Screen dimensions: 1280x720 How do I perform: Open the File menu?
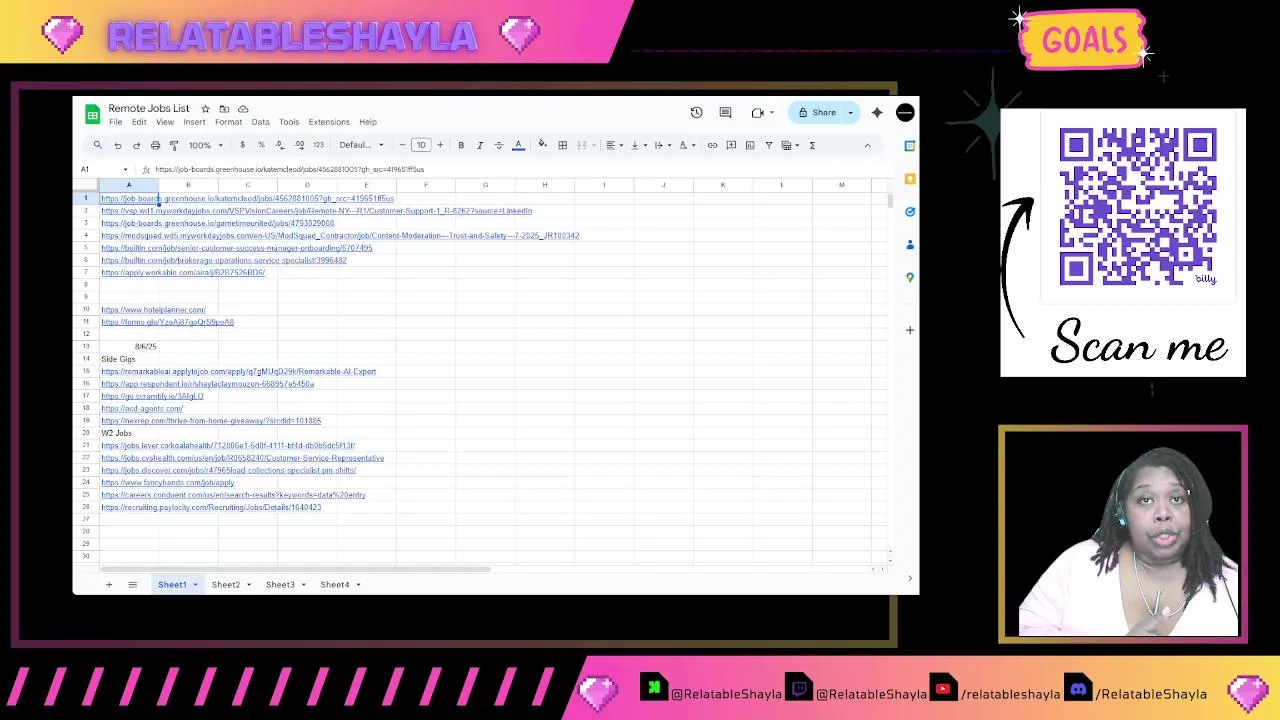pyautogui.click(x=116, y=122)
